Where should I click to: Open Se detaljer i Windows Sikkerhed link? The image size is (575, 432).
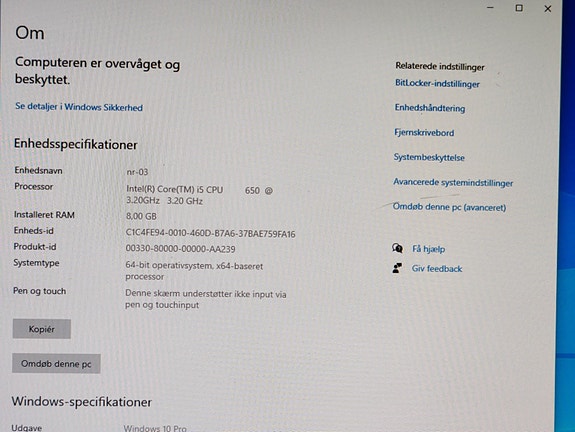pyautogui.click(x=79, y=107)
